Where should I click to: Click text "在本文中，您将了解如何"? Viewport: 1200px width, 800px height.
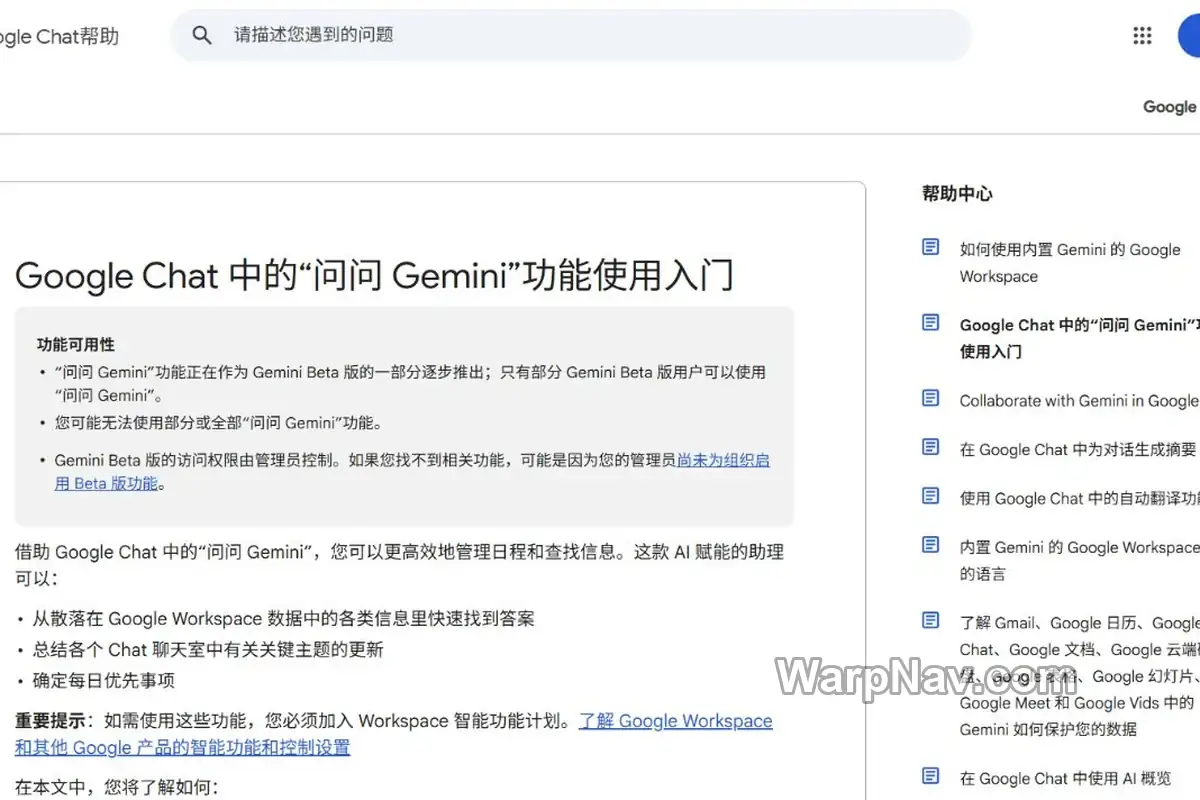tap(116, 787)
